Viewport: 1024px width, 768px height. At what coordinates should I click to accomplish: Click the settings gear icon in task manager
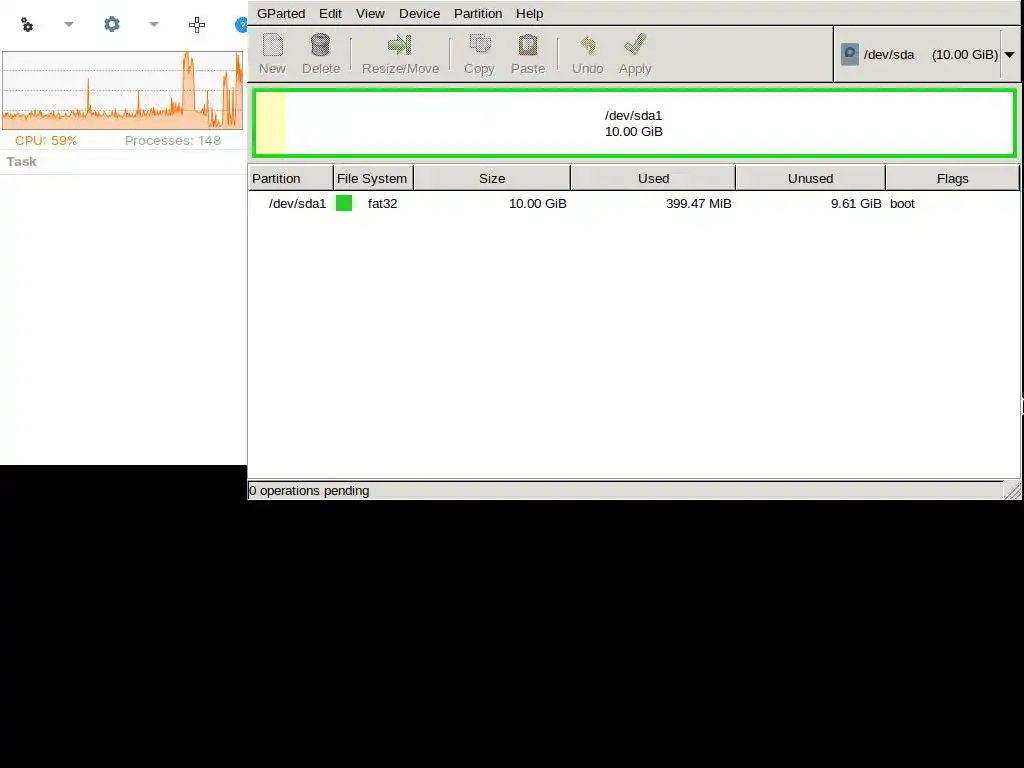point(112,24)
